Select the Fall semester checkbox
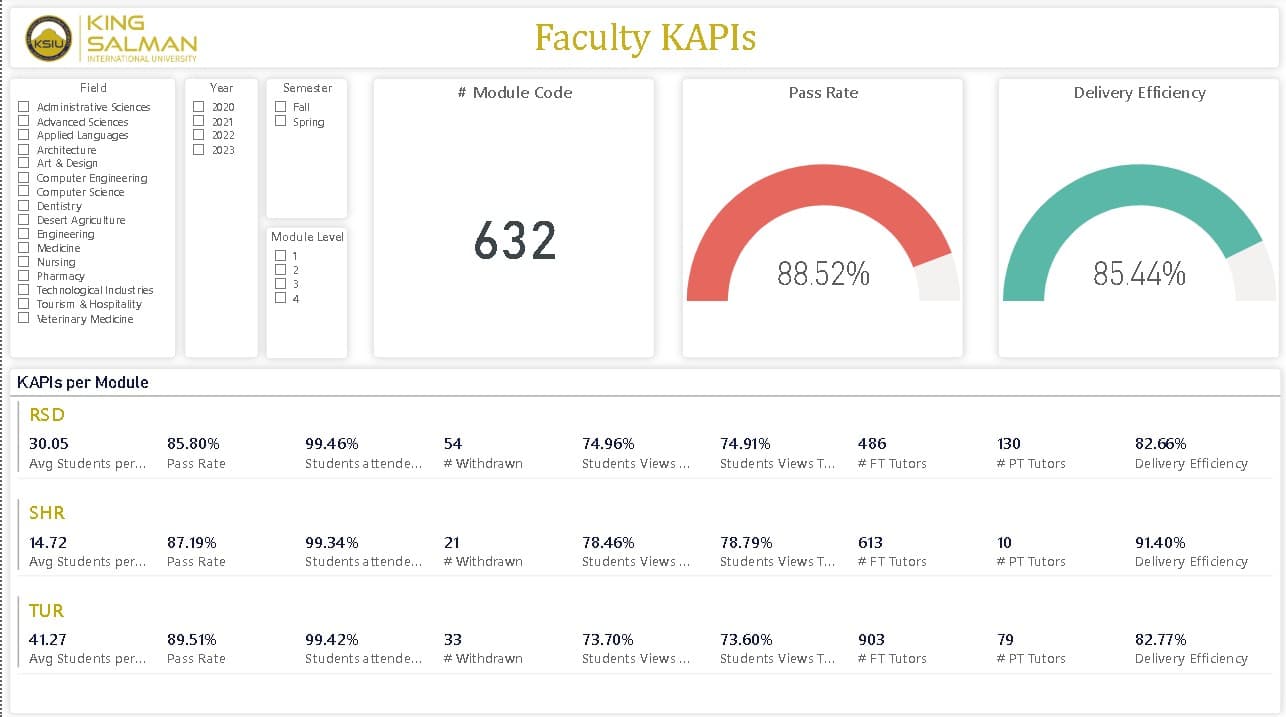 coord(281,106)
